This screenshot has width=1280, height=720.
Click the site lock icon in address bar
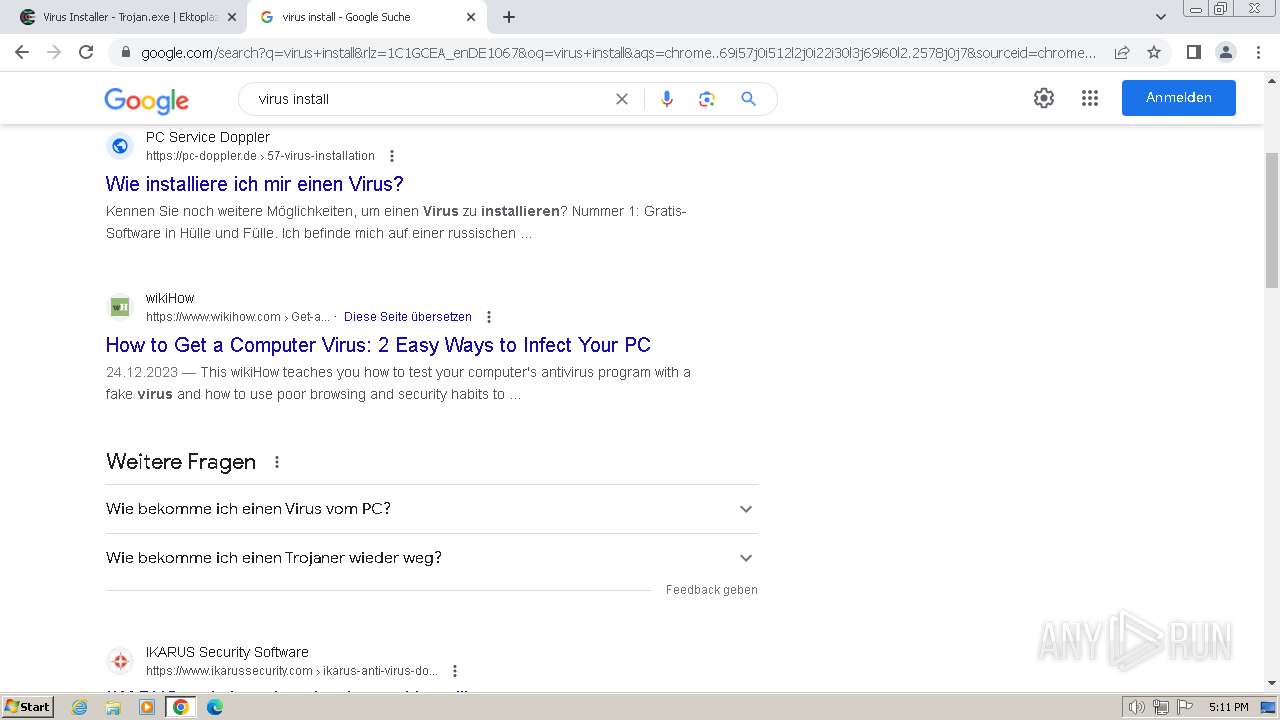(125, 53)
